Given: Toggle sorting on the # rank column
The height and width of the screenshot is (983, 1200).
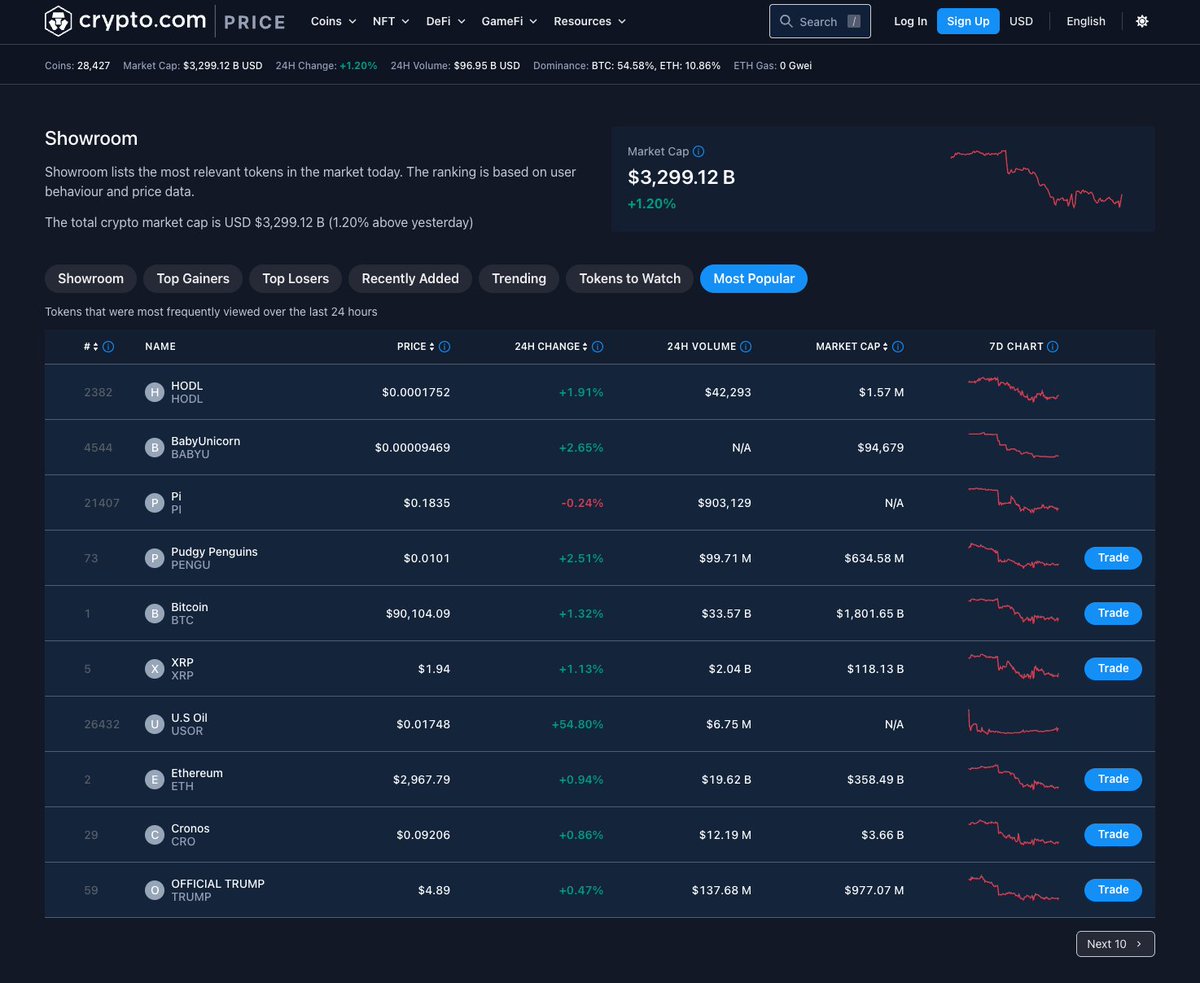Looking at the screenshot, I should click(x=94, y=346).
